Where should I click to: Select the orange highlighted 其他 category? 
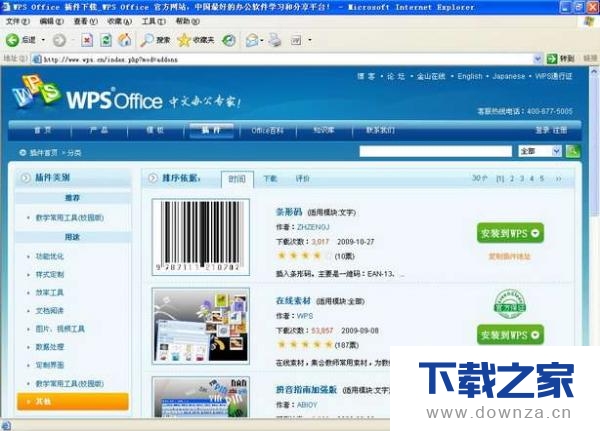tap(73, 402)
